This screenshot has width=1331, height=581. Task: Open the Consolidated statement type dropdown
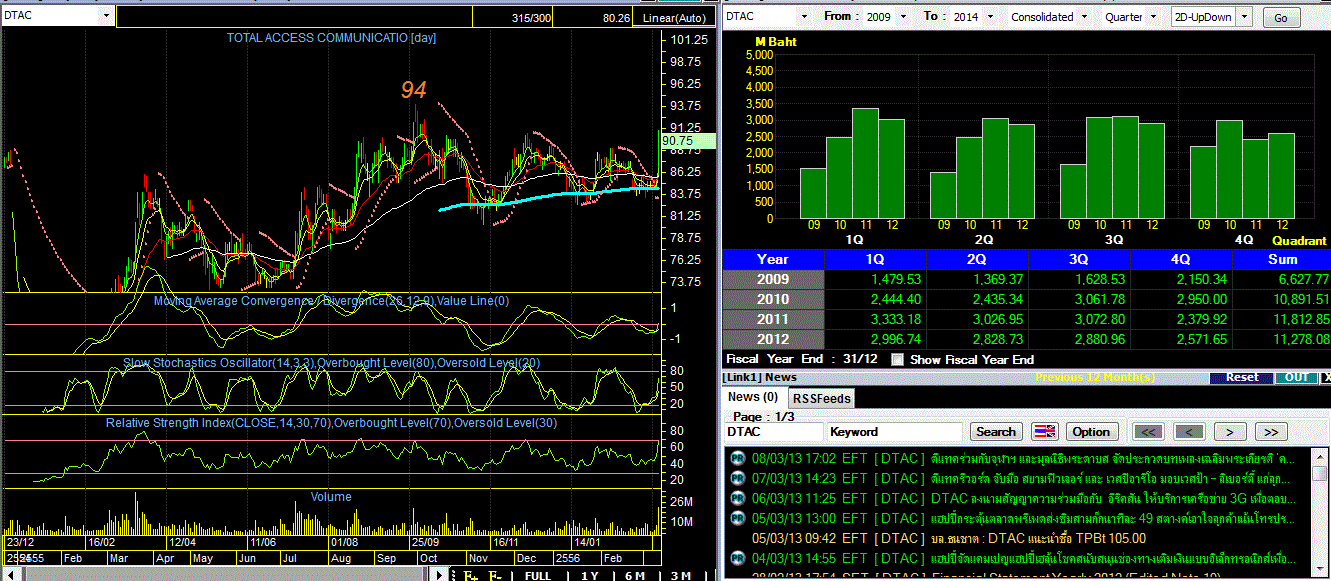point(1082,17)
